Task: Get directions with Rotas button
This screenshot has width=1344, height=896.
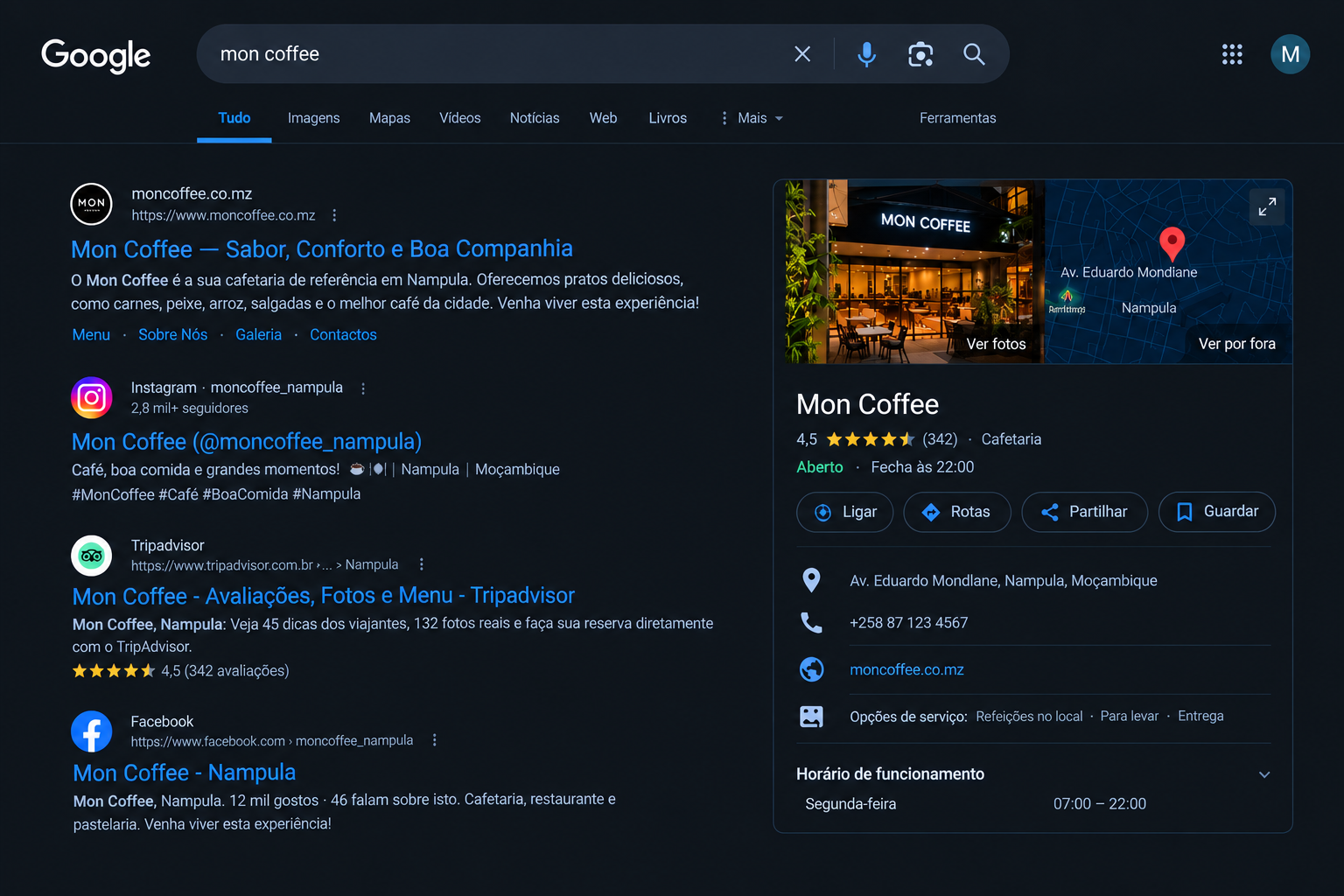Action: [x=957, y=512]
